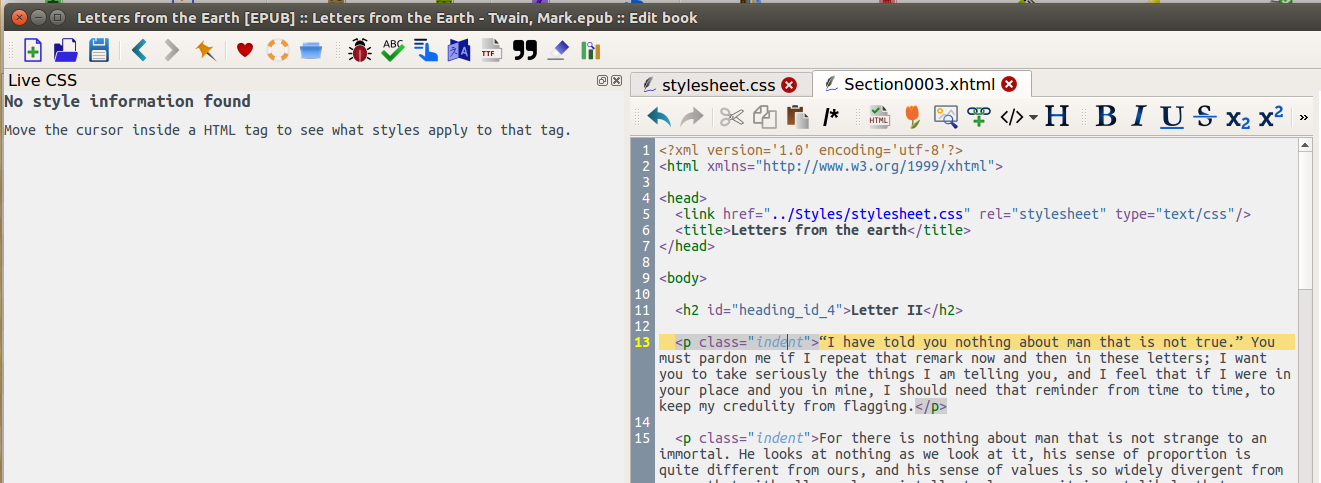This screenshot has height=483, width=1321.
Task: Close the Section0003.xhtml tab
Action: [1009, 84]
